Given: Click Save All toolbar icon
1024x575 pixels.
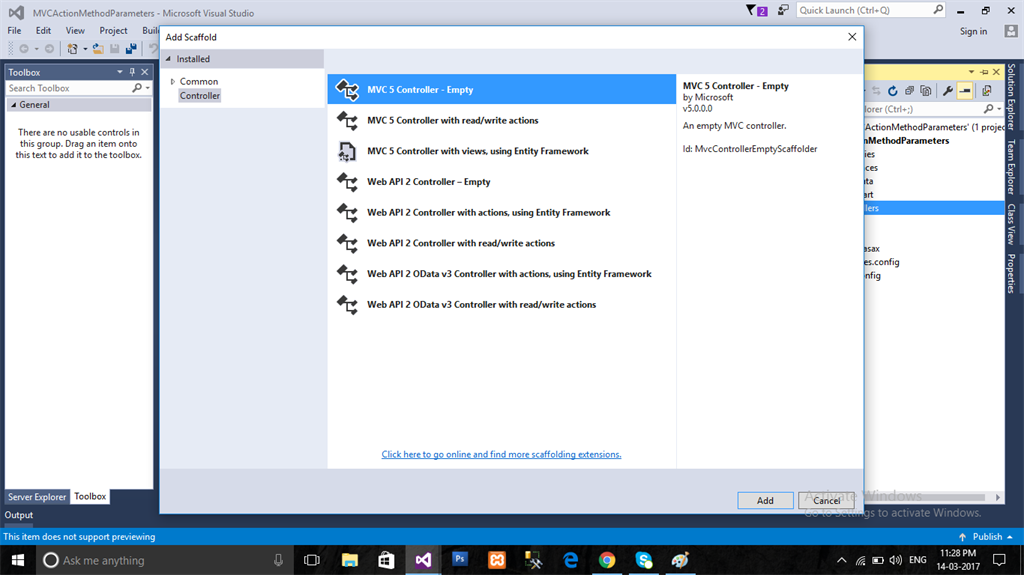Looking at the screenshot, I should click(x=131, y=49).
